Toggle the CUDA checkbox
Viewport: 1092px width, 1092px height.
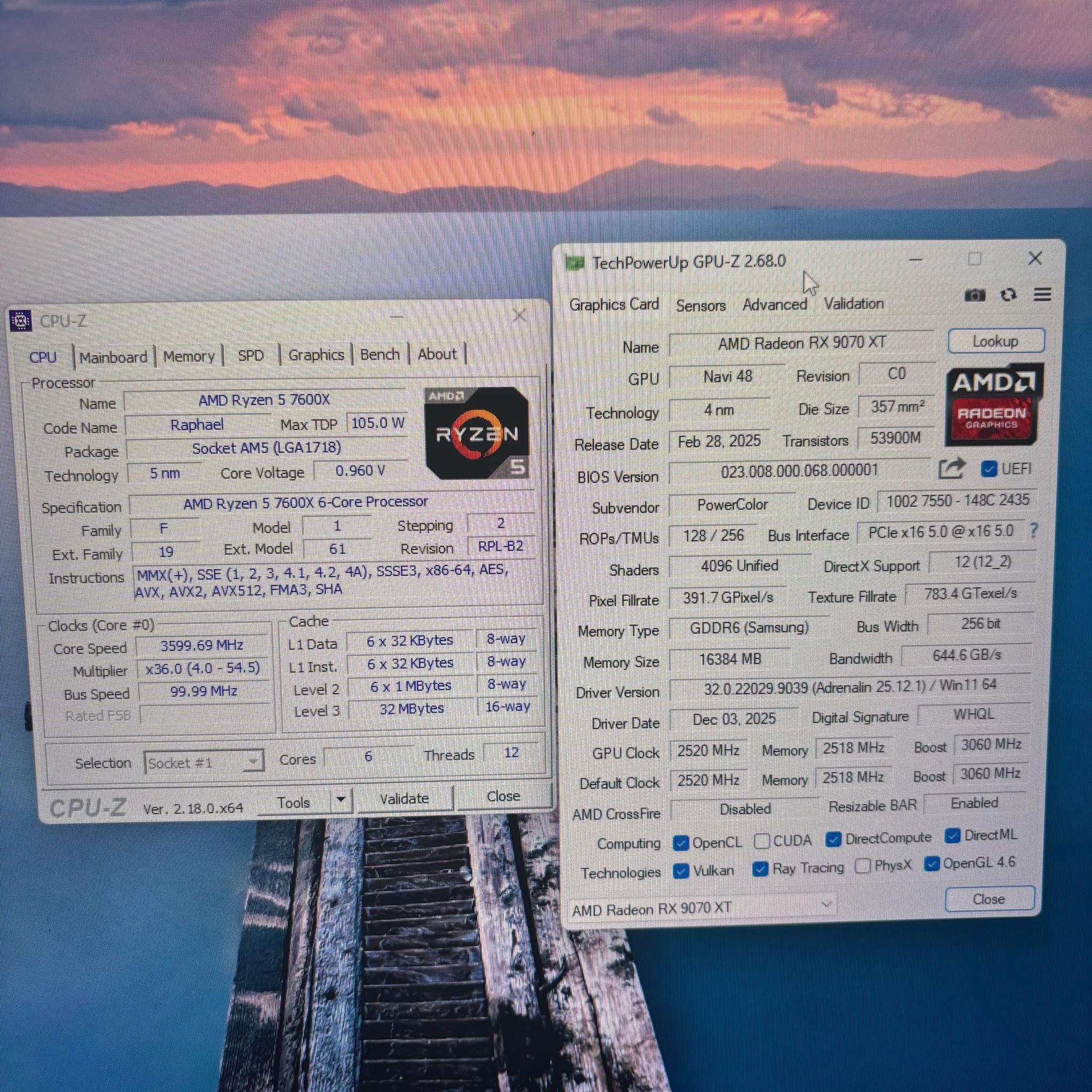pos(761,841)
